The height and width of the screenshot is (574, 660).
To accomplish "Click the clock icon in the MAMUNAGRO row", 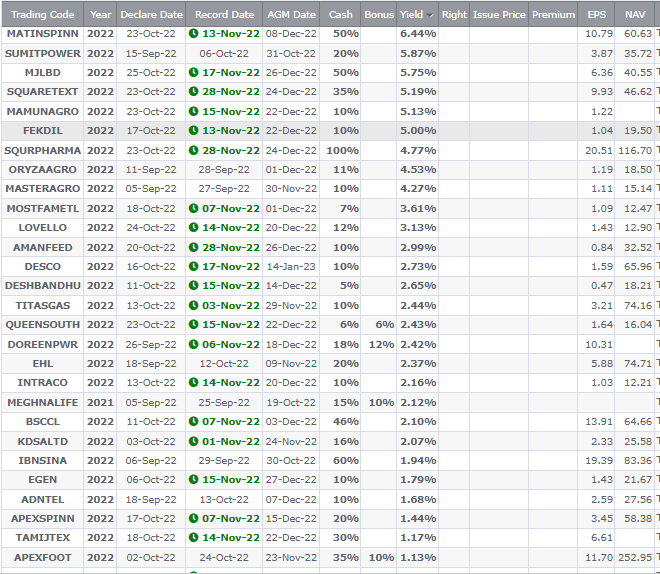I will point(193,112).
